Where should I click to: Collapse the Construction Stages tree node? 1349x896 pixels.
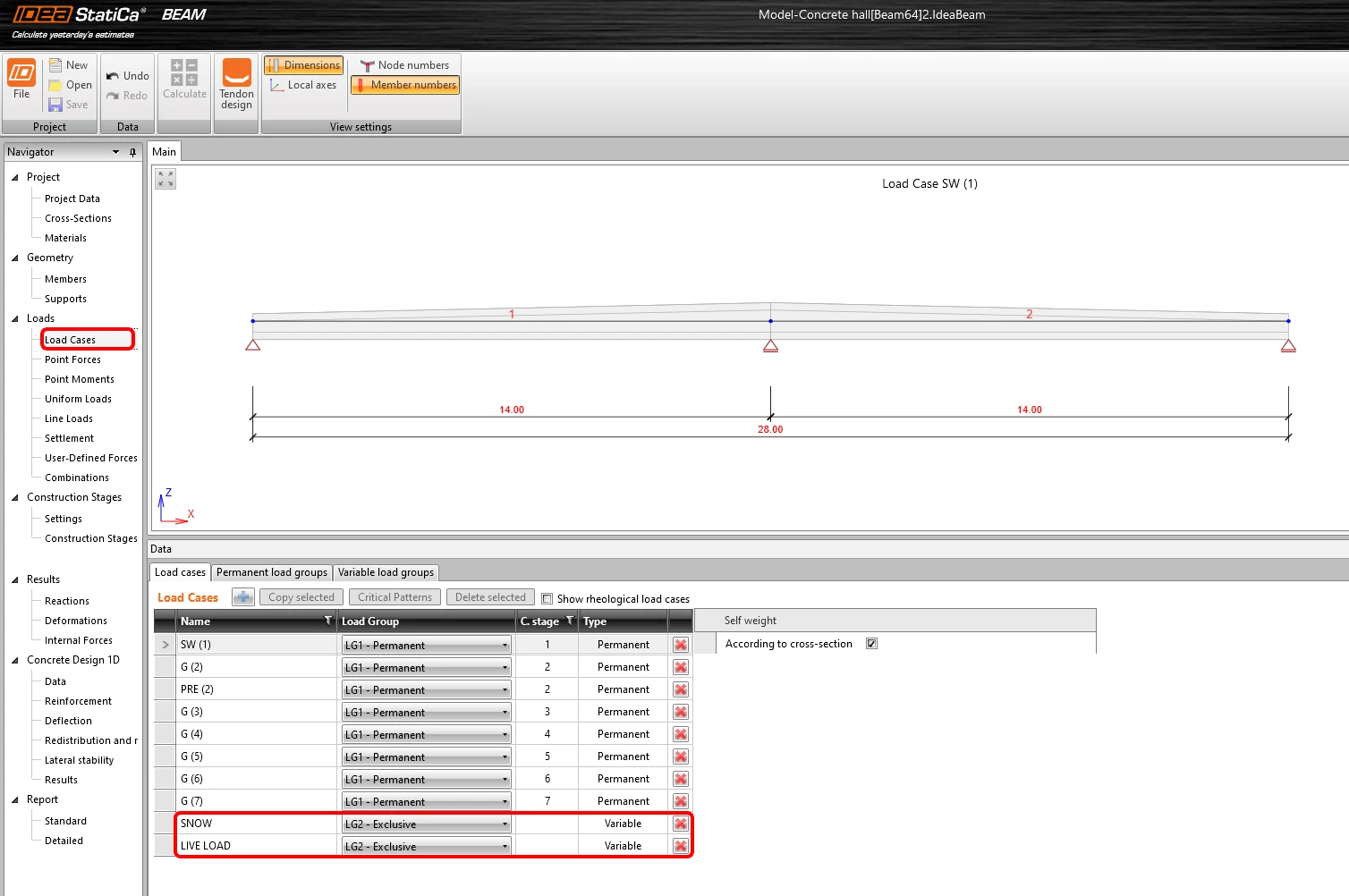(x=14, y=497)
